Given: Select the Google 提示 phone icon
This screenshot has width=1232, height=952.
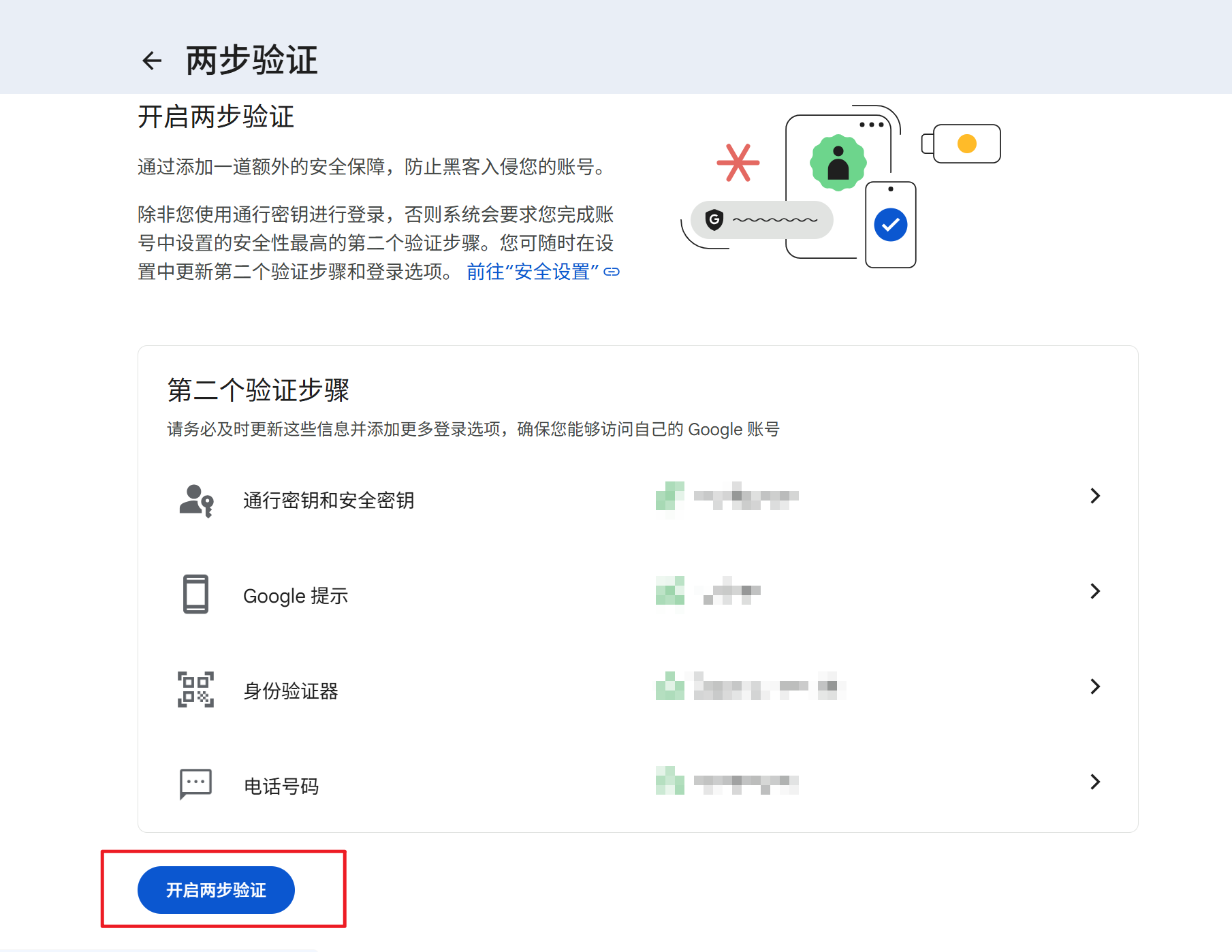Looking at the screenshot, I should click(195, 594).
